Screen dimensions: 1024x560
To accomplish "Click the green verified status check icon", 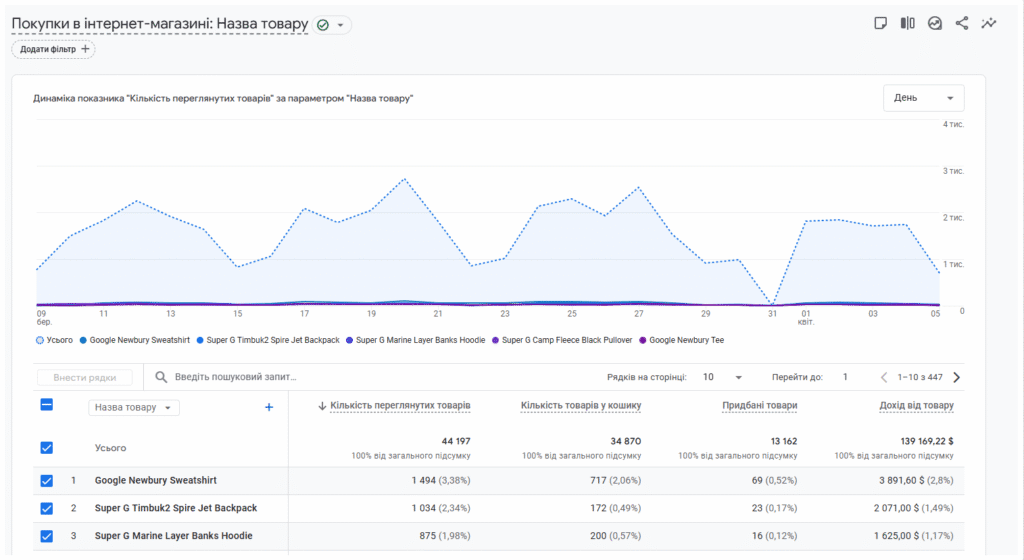I will pyautogui.click(x=323, y=25).
